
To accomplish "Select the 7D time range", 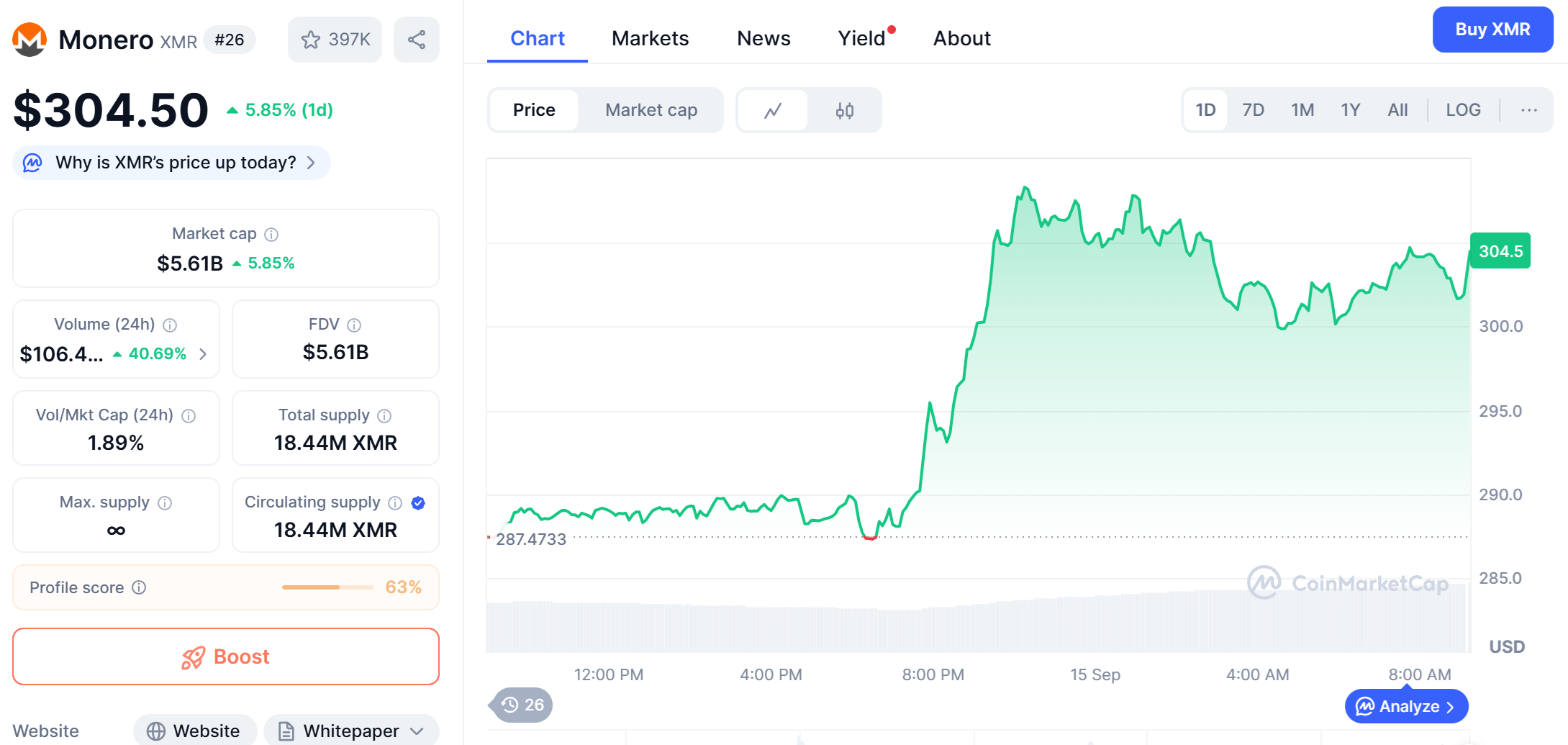I will click(1253, 110).
